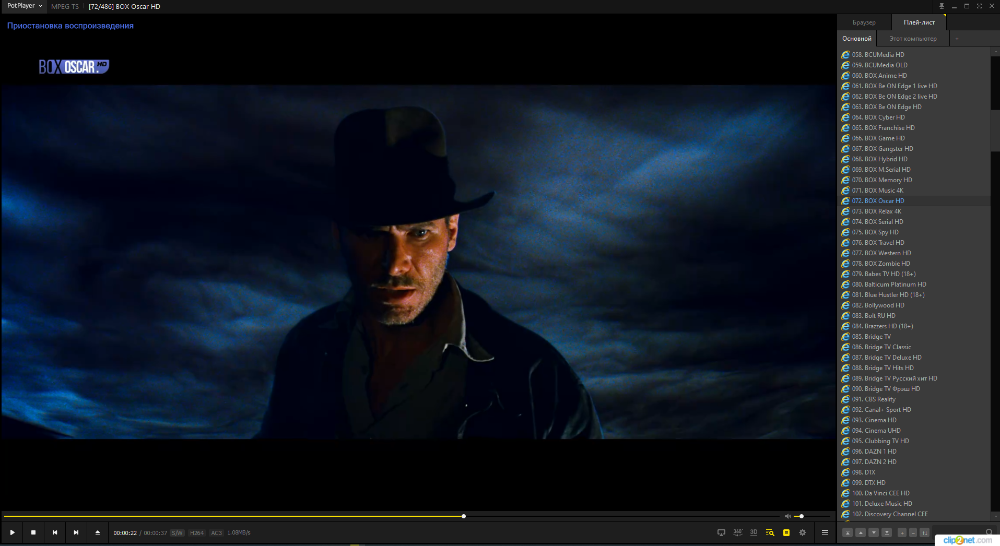The image size is (1000, 546).
Task: Click the playlist search field
Action: (963, 531)
